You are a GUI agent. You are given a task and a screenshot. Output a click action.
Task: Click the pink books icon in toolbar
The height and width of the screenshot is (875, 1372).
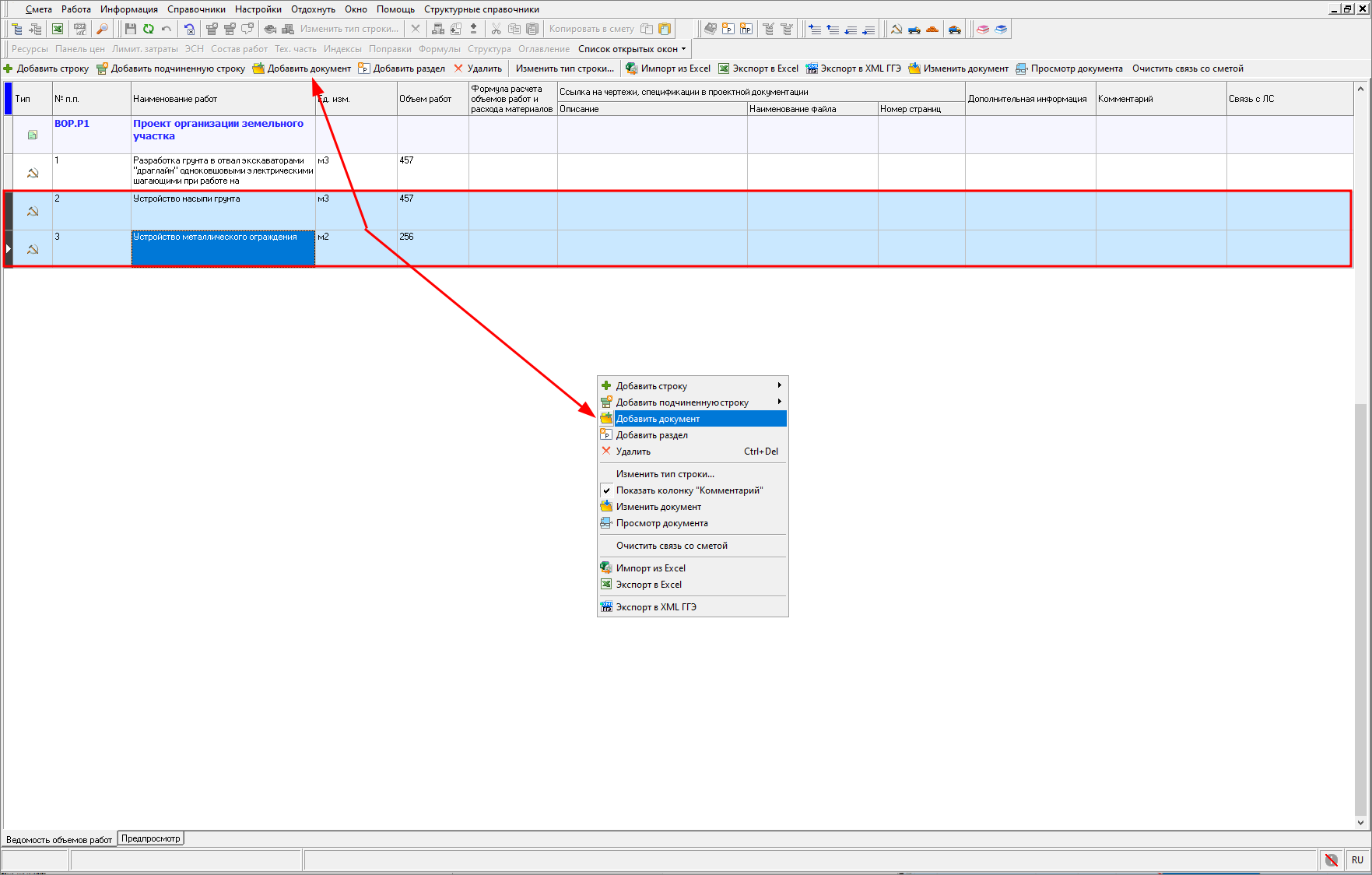(983, 29)
